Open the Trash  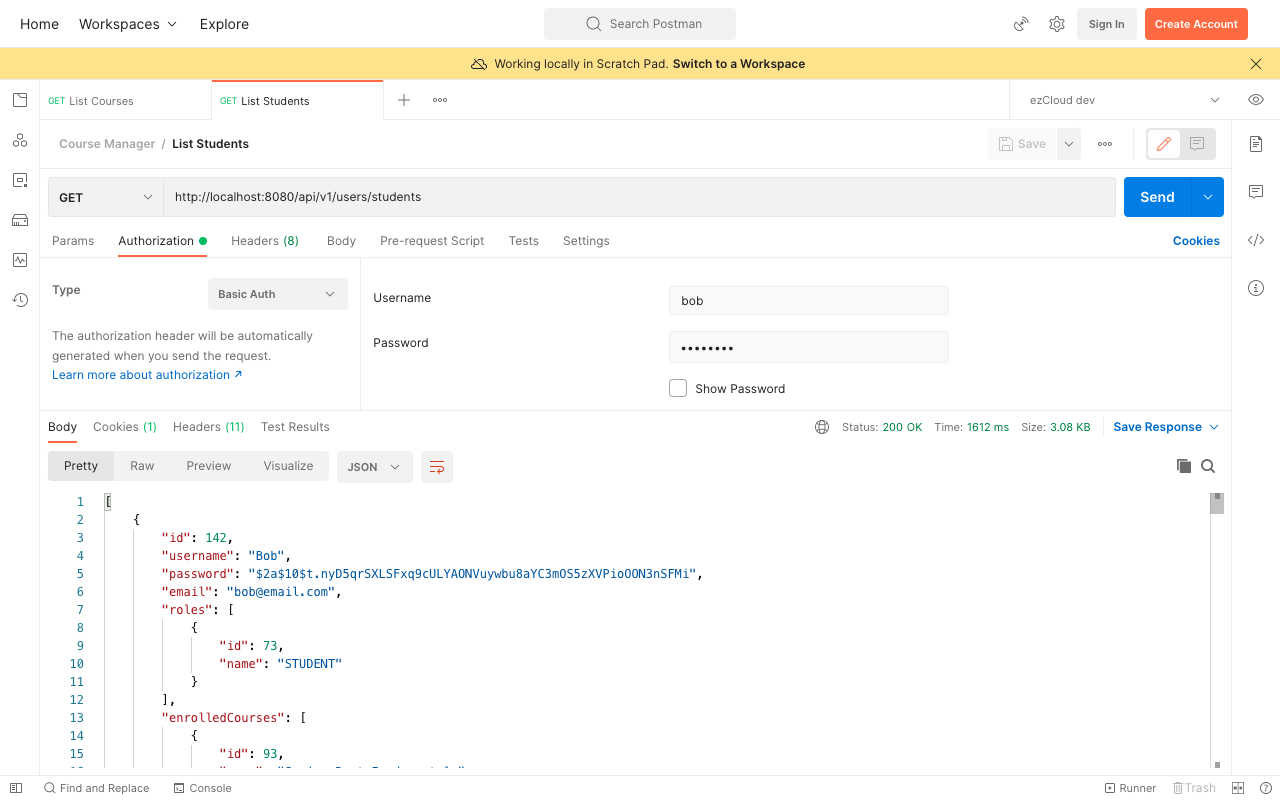(1194, 788)
